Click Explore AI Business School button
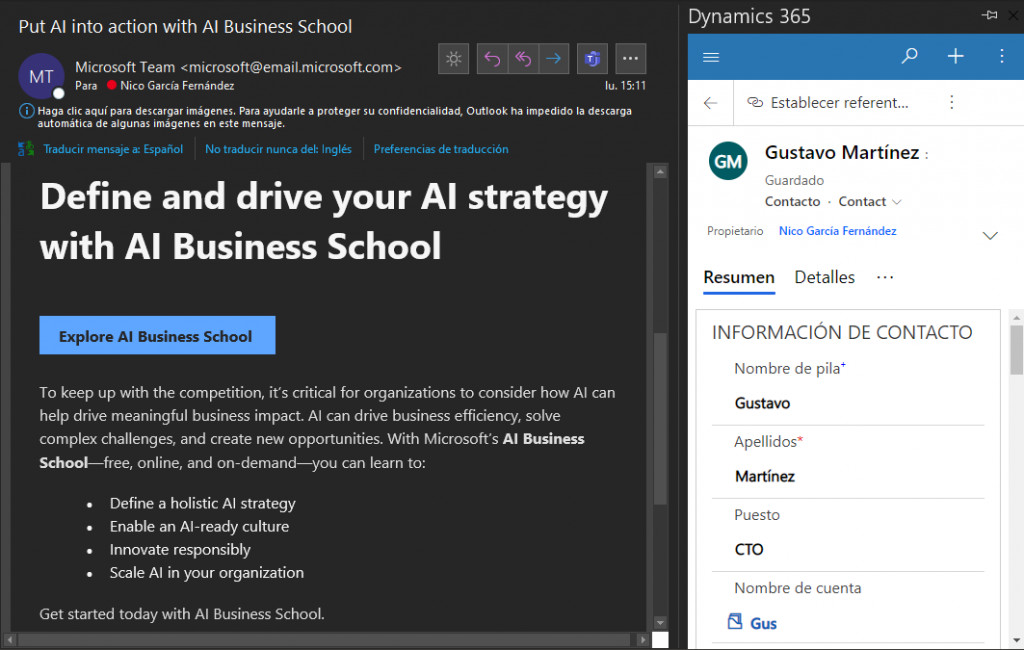Image resolution: width=1024 pixels, height=650 pixels. click(x=157, y=335)
